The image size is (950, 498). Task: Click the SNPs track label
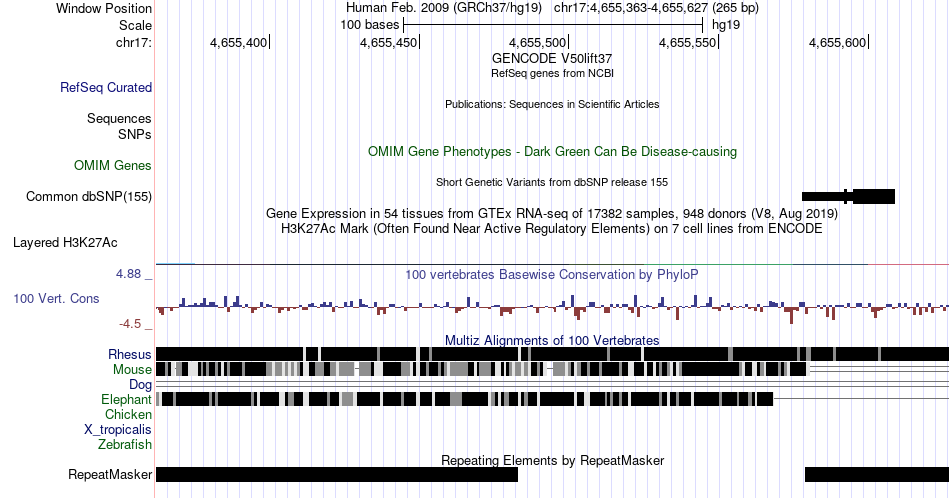[x=135, y=134]
